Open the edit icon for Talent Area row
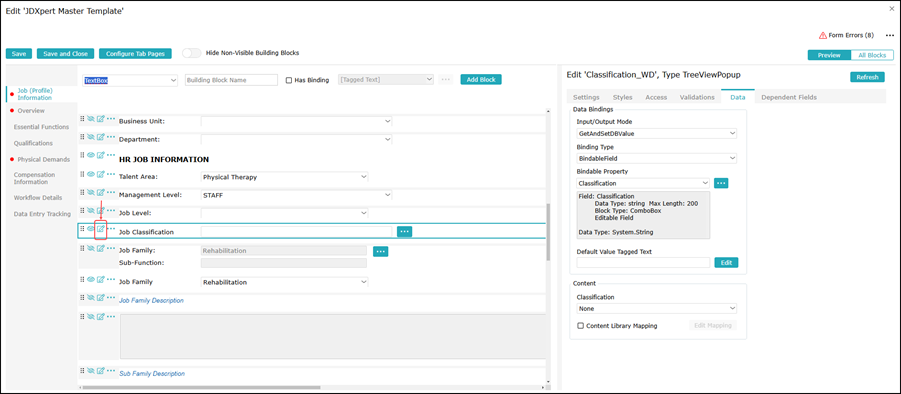 [x=101, y=174]
